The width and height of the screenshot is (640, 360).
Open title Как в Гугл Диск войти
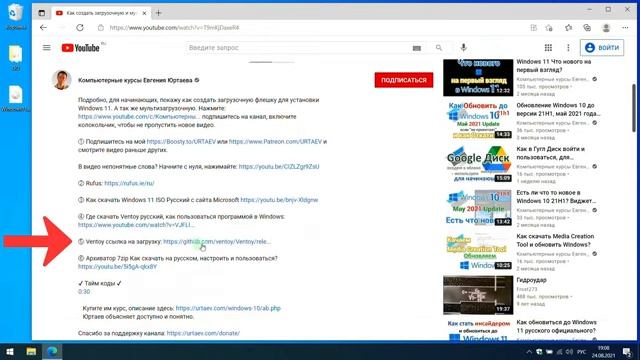pyautogui.click(x=551, y=153)
